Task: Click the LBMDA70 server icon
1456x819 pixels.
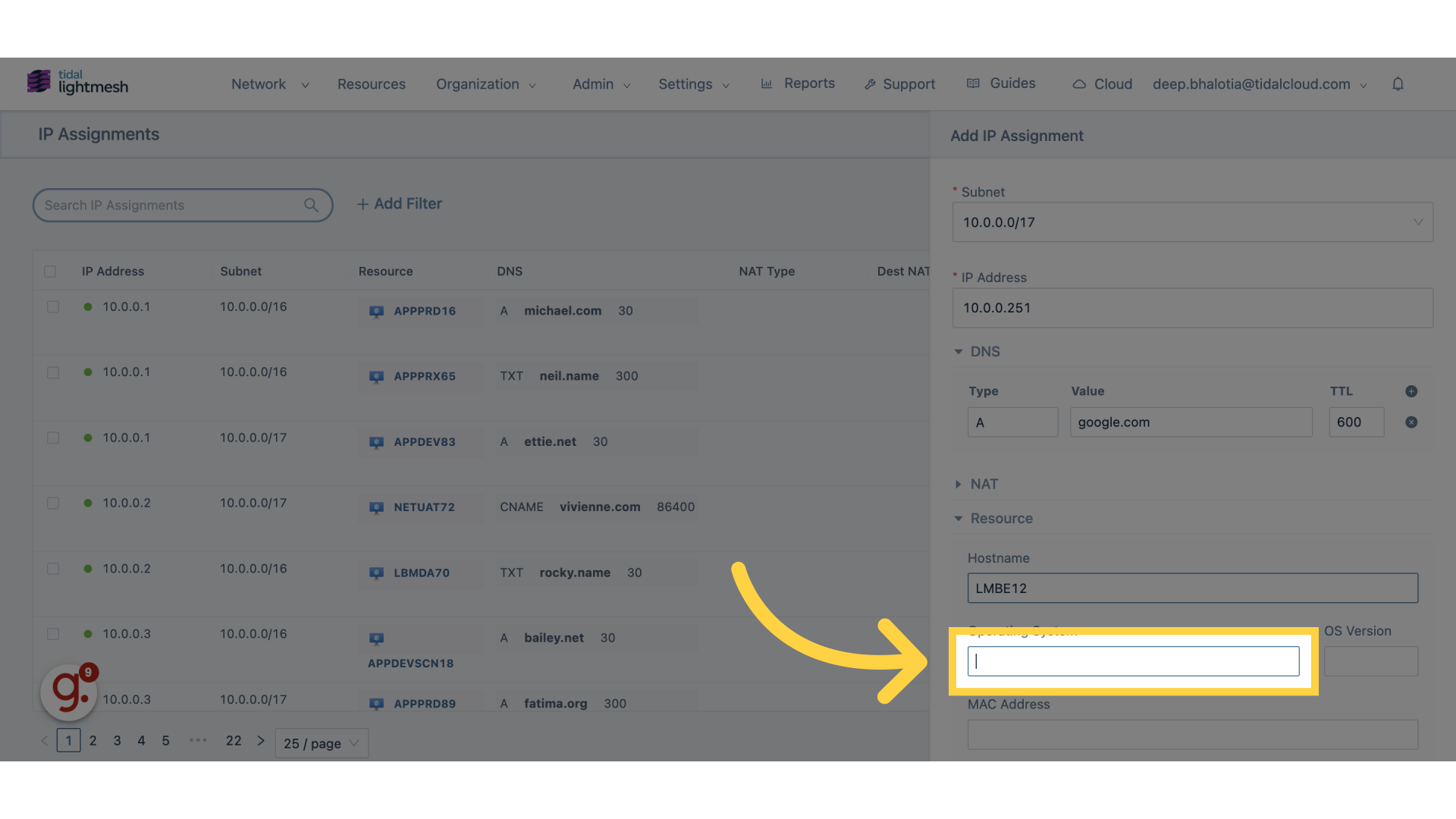Action: pyautogui.click(x=376, y=574)
